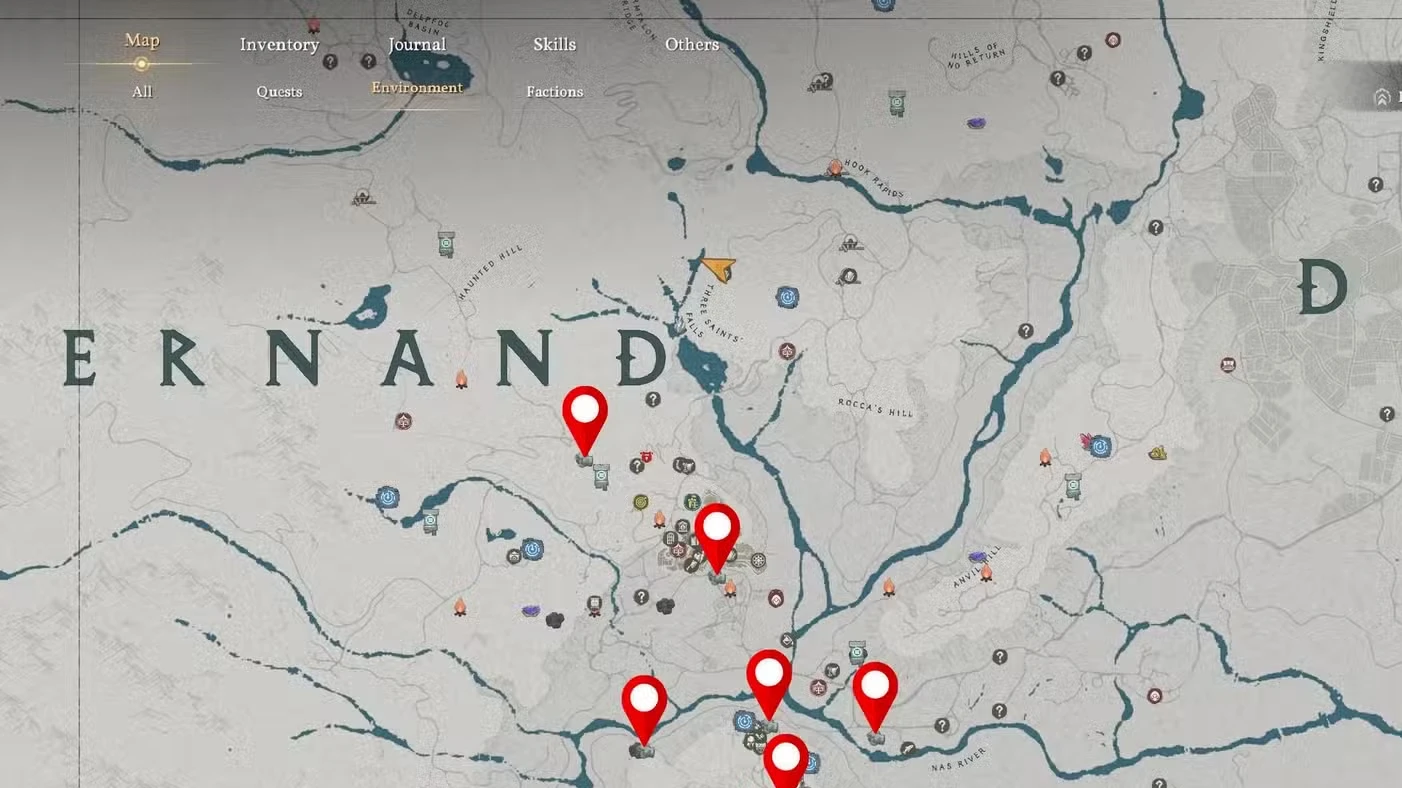
Task: Click the Rocca's Hill label
Action: (x=876, y=407)
